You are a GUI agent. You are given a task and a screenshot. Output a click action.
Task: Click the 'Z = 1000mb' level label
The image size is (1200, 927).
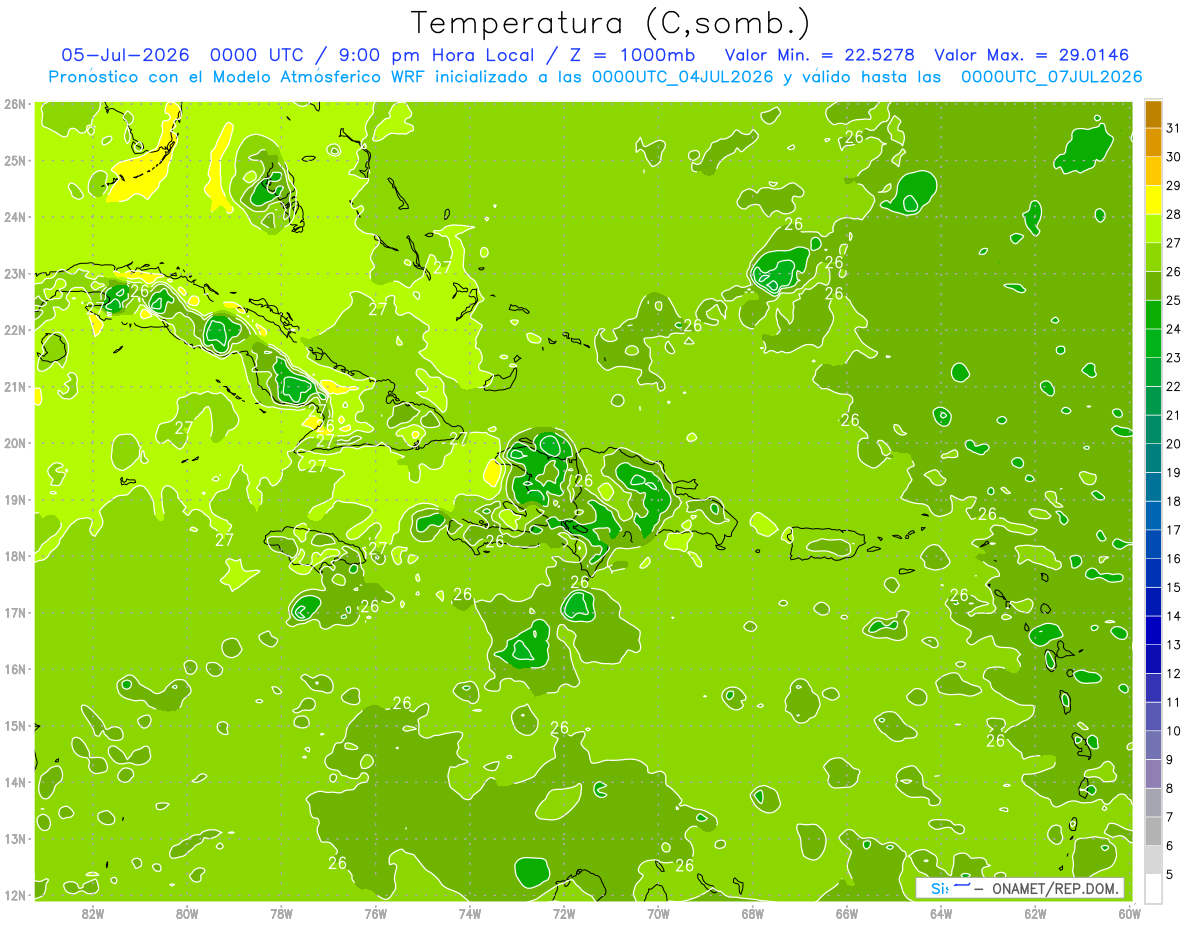pos(634,55)
